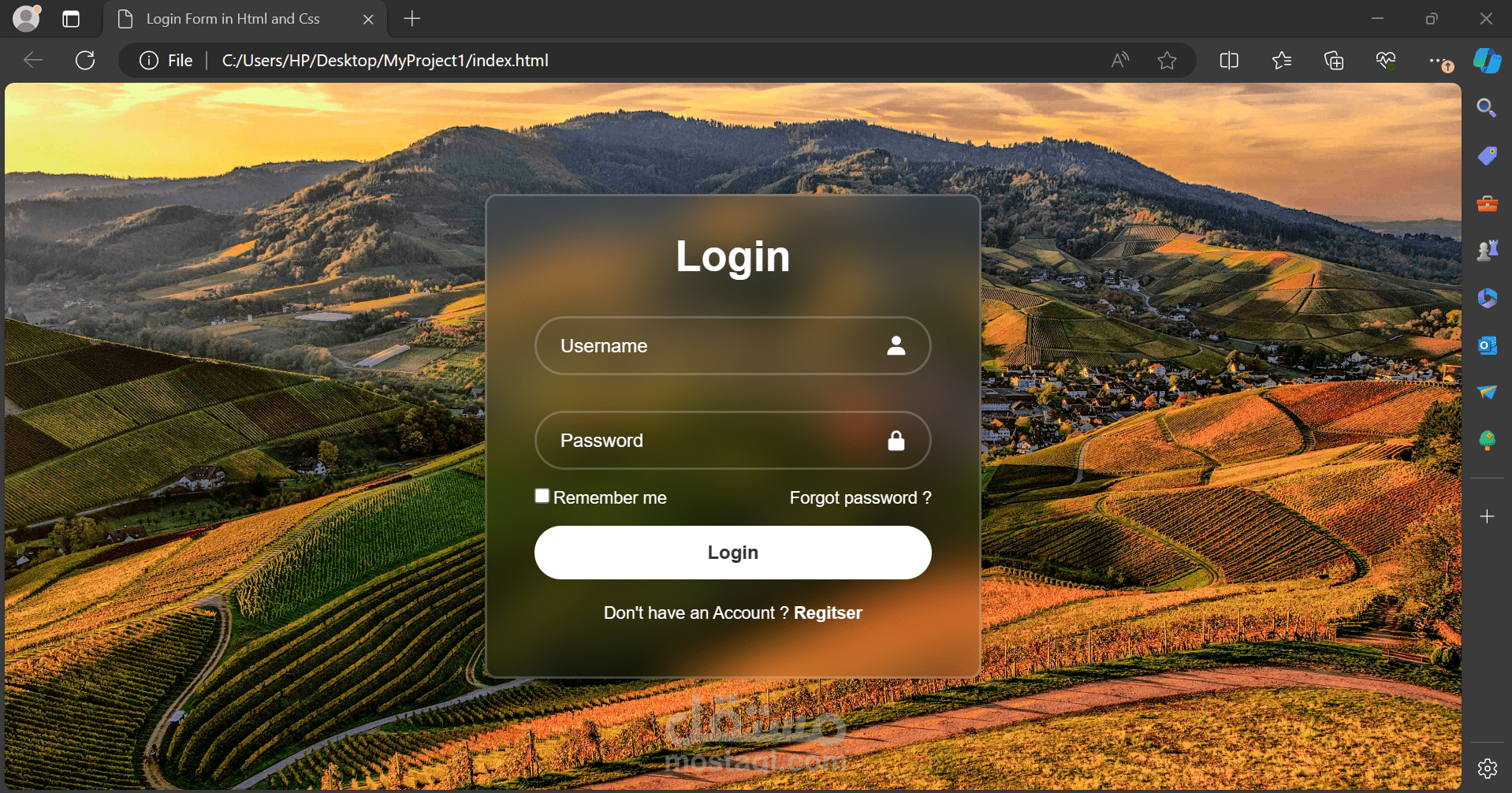The height and width of the screenshot is (793, 1512).
Task: Click the user icon in Username field
Action: [896, 345]
